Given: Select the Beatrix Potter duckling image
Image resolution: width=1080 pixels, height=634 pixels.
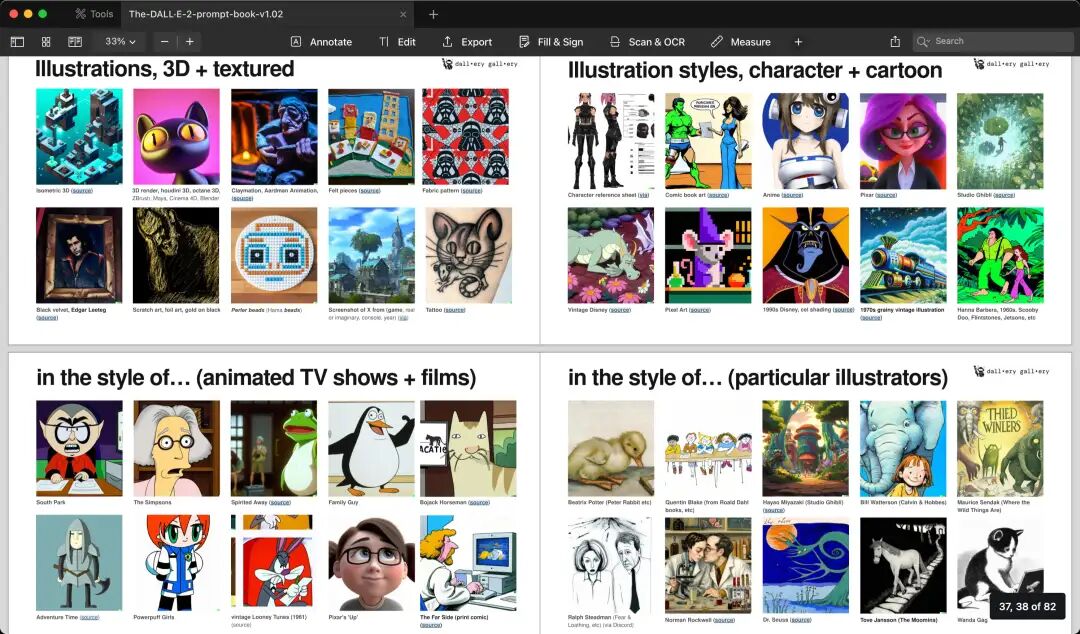Looking at the screenshot, I should tap(611, 448).
